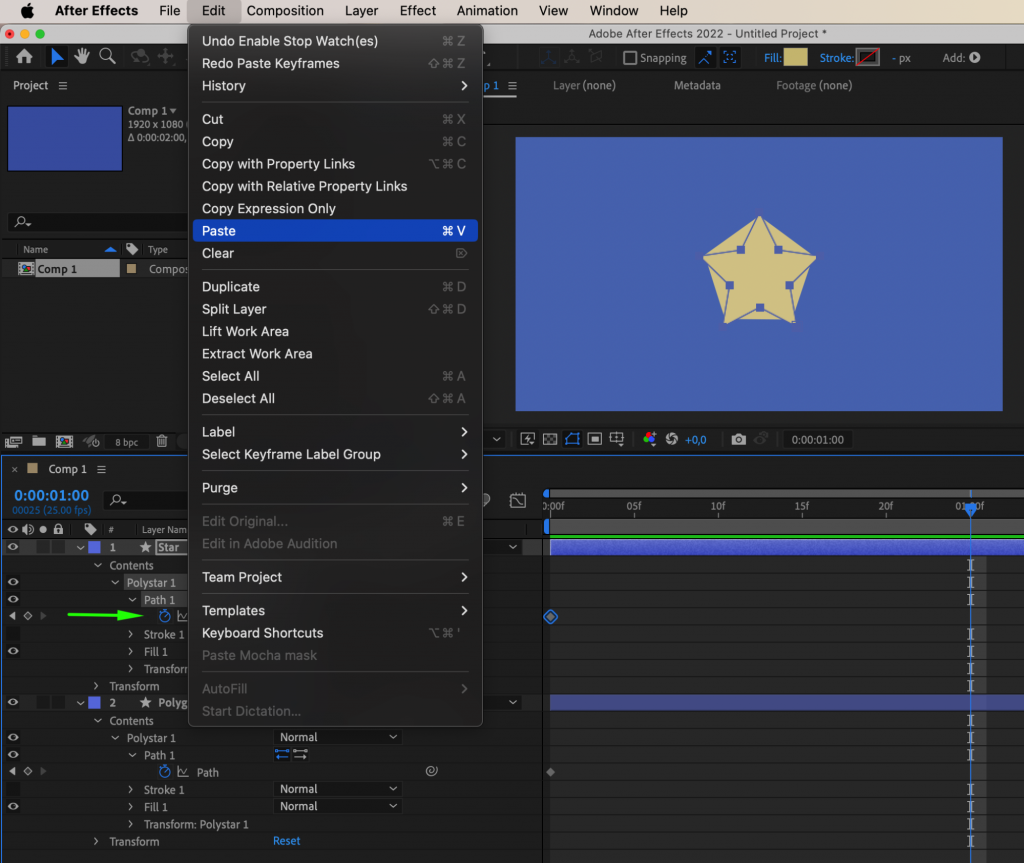
Task: Change the Normal blend mode dropdown
Action: 337,736
